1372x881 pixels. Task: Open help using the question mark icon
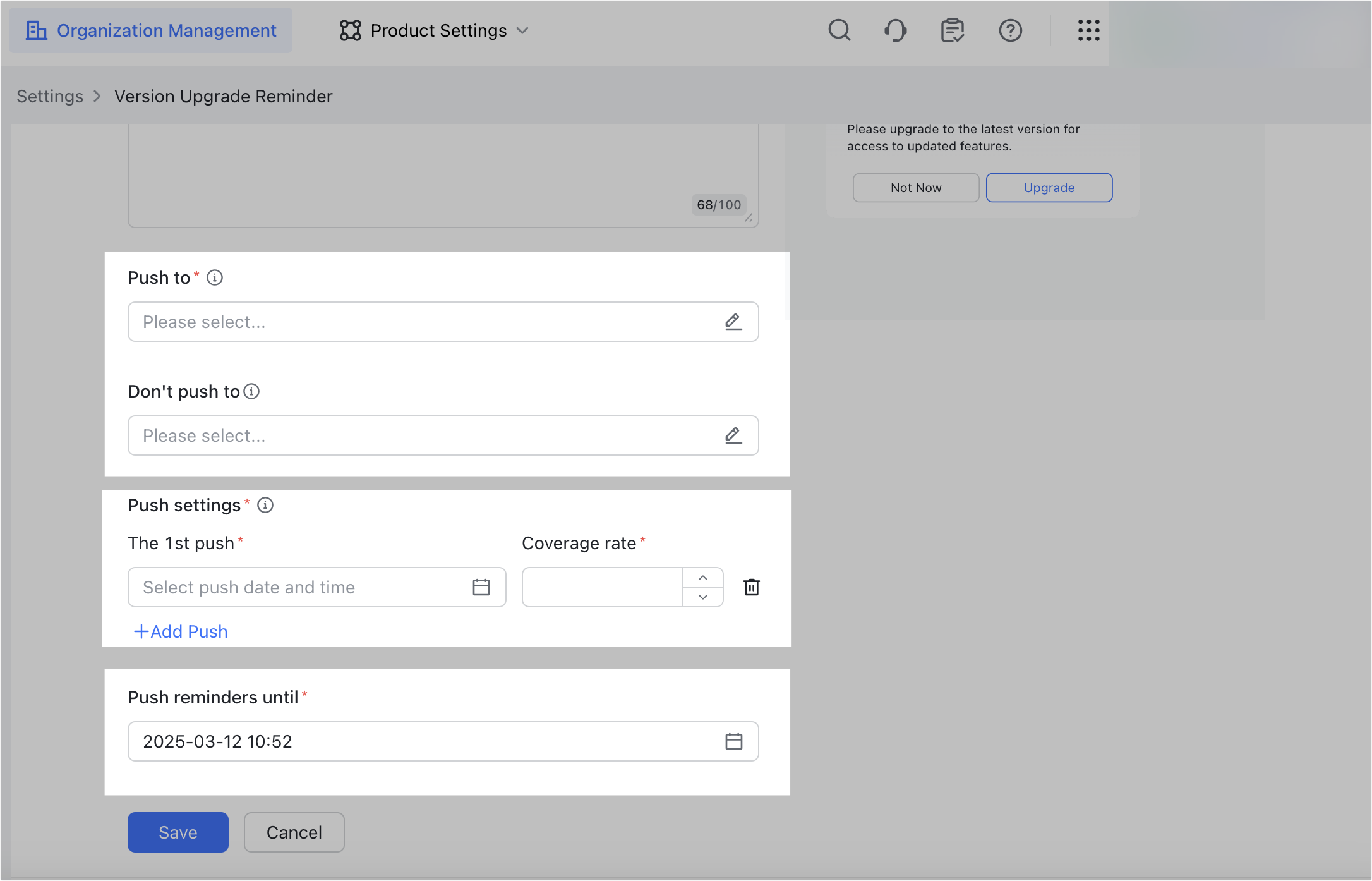coord(1010,30)
